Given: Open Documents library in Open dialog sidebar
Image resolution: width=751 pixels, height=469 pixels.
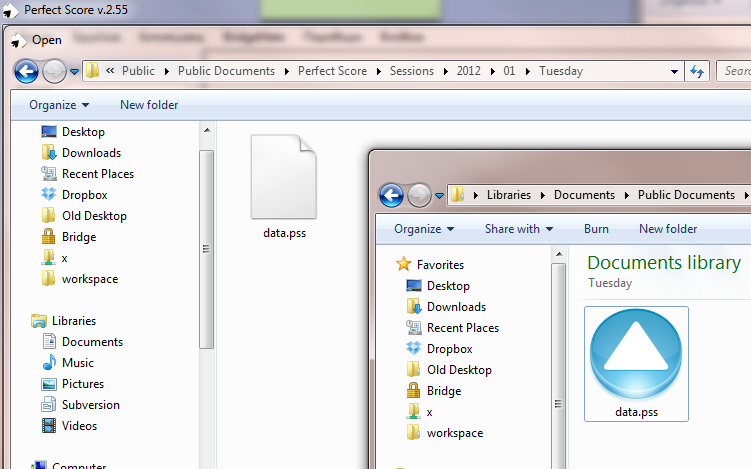Looking at the screenshot, I should point(82,342).
